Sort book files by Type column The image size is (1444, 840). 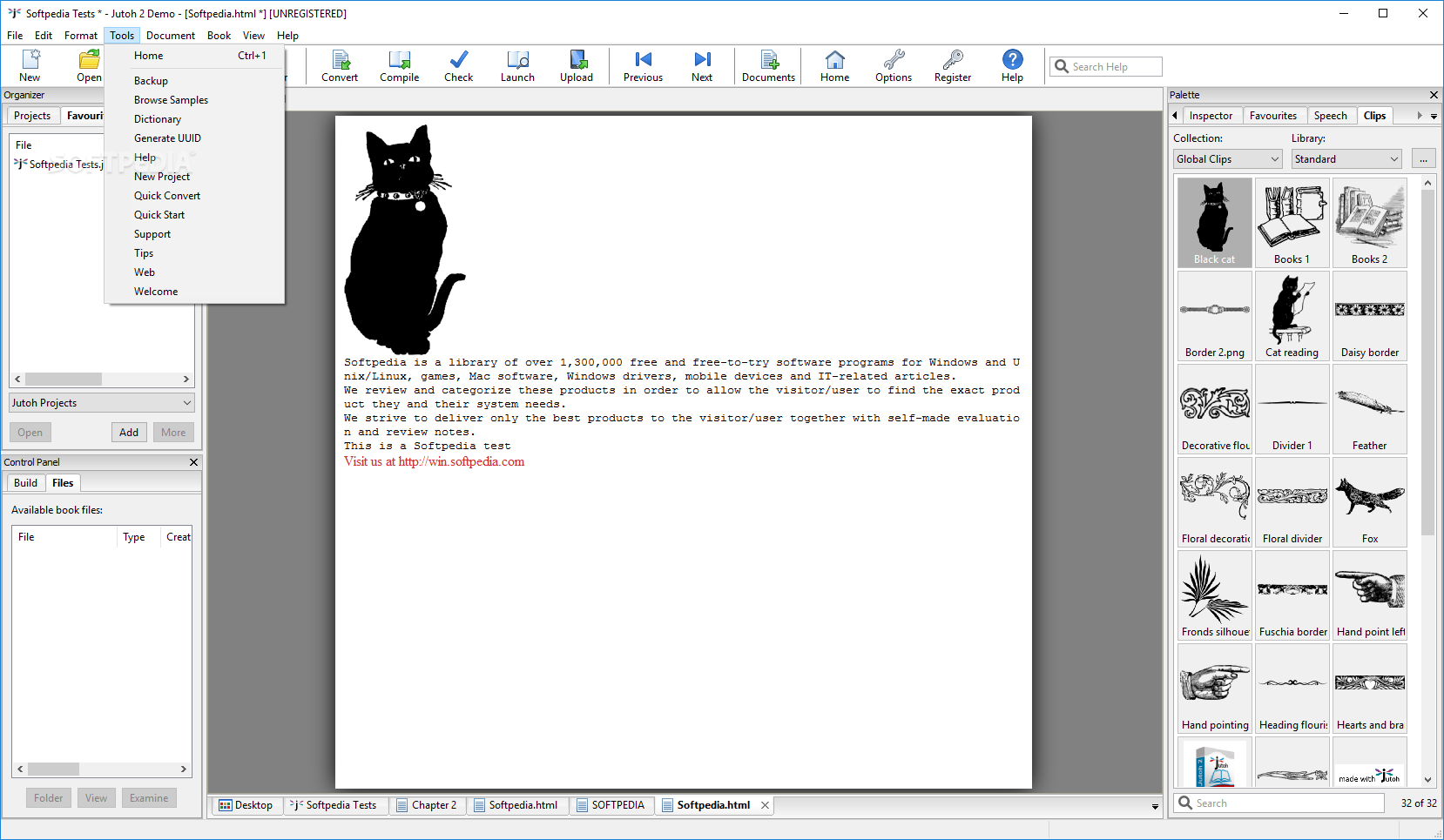point(138,537)
